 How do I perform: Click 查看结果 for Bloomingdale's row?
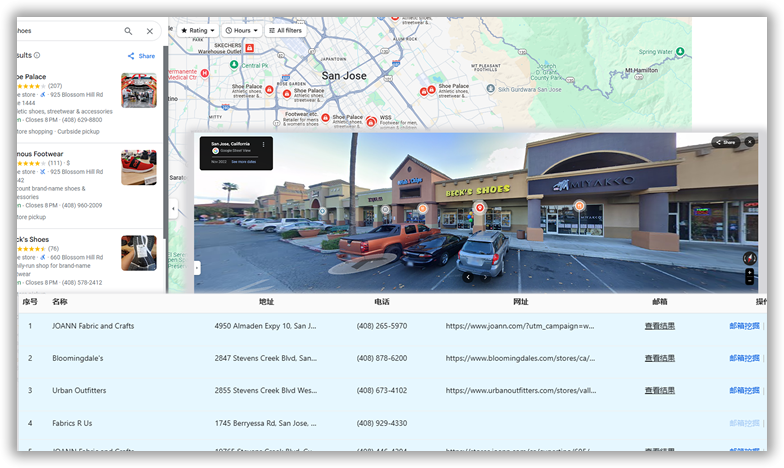660,358
